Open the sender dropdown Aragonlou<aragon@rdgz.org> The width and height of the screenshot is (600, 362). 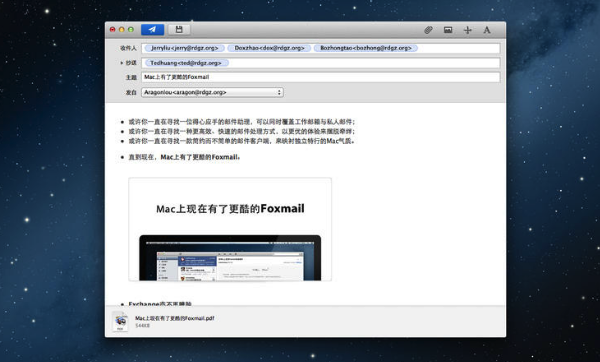[x=212, y=92]
